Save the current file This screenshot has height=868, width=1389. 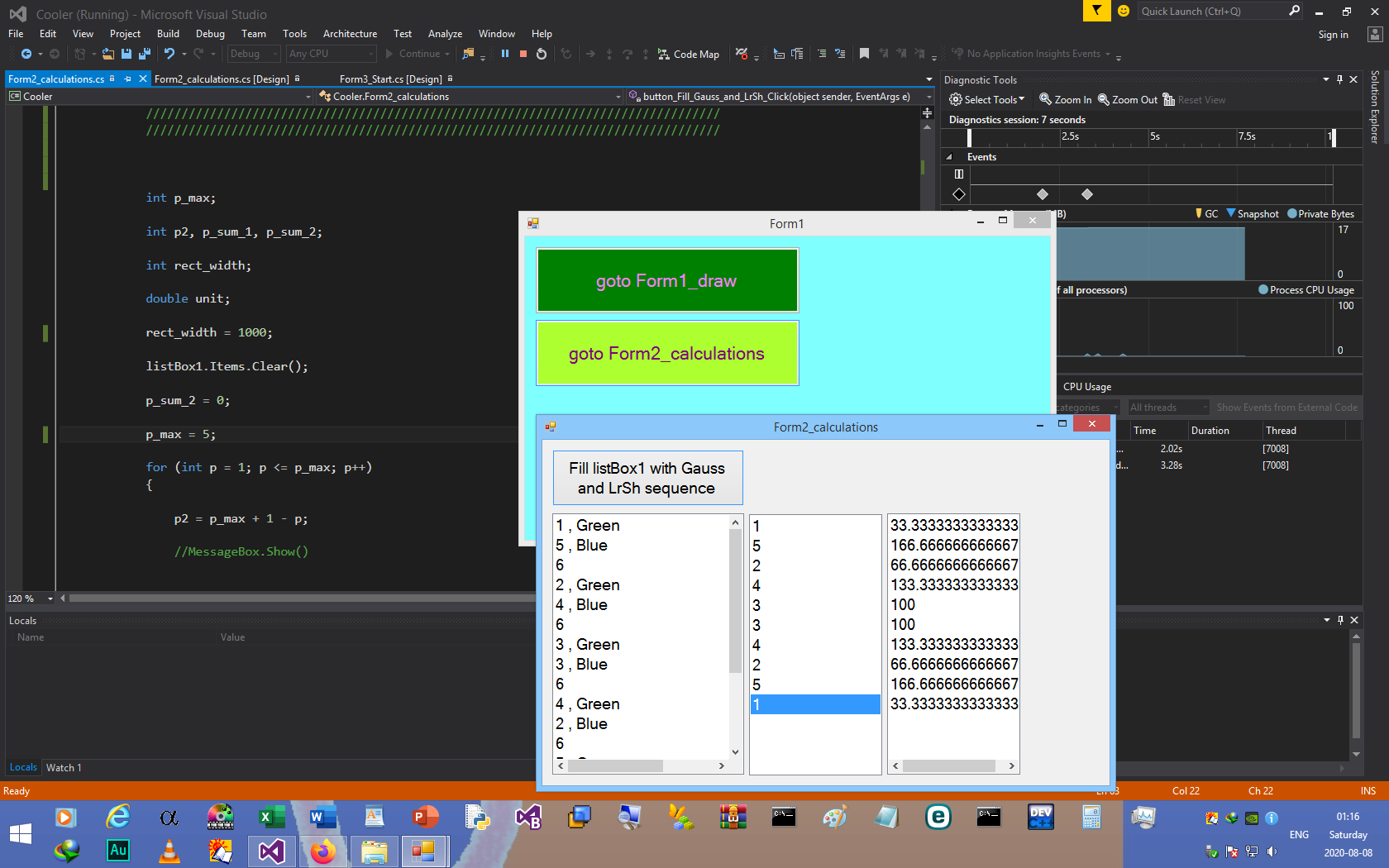[126, 54]
